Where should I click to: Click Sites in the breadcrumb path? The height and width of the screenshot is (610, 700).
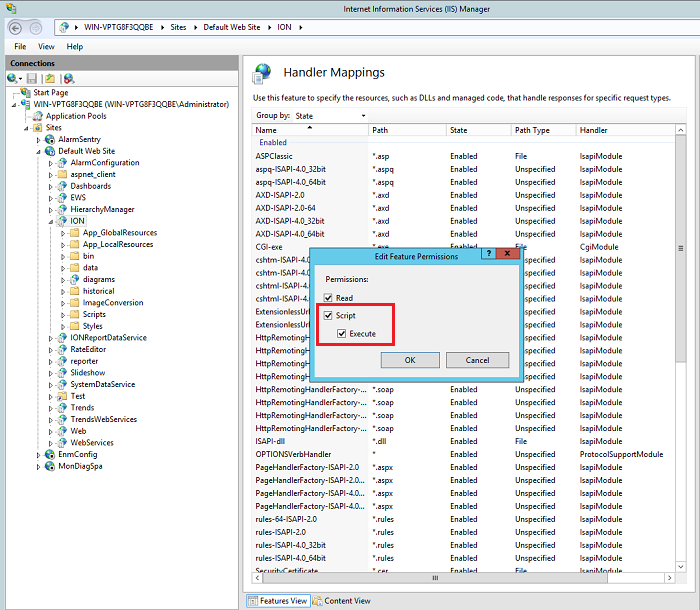[x=178, y=27]
